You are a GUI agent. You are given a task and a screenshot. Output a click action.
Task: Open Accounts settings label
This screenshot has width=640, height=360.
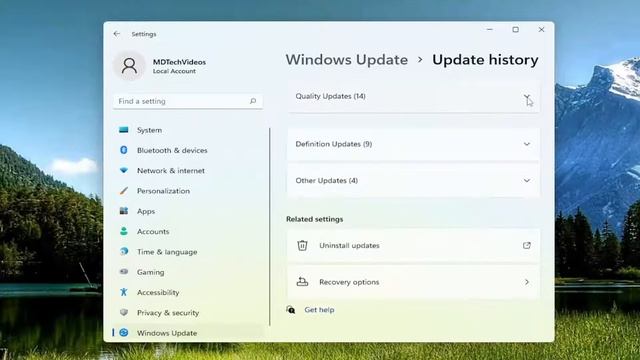(153, 231)
